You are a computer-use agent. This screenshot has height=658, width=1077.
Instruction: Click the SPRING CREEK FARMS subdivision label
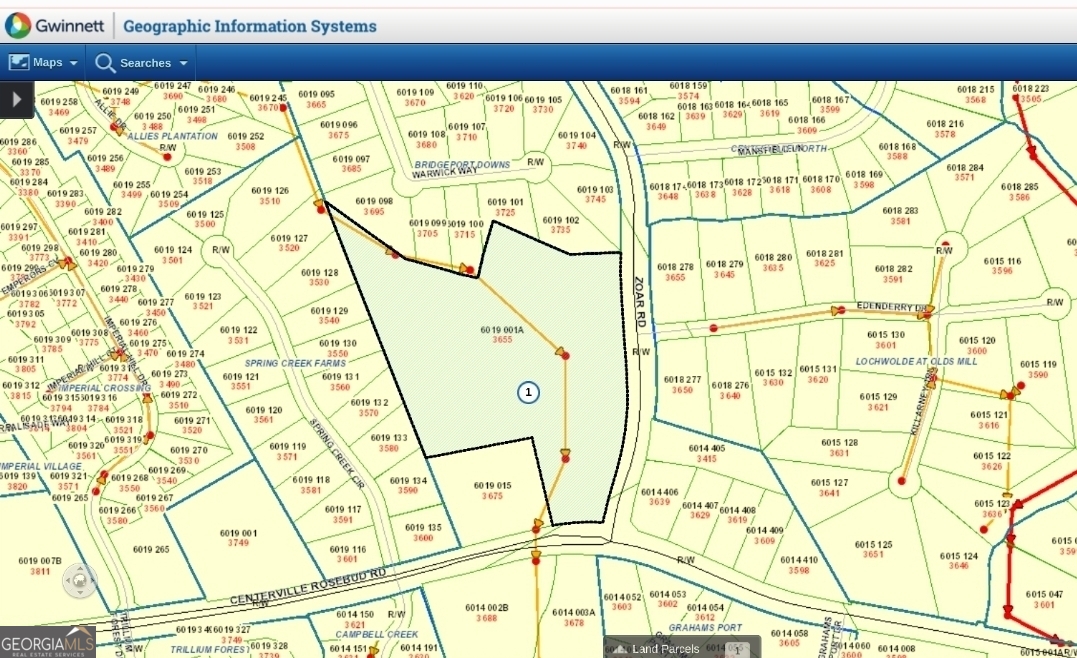tap(295, 363)
